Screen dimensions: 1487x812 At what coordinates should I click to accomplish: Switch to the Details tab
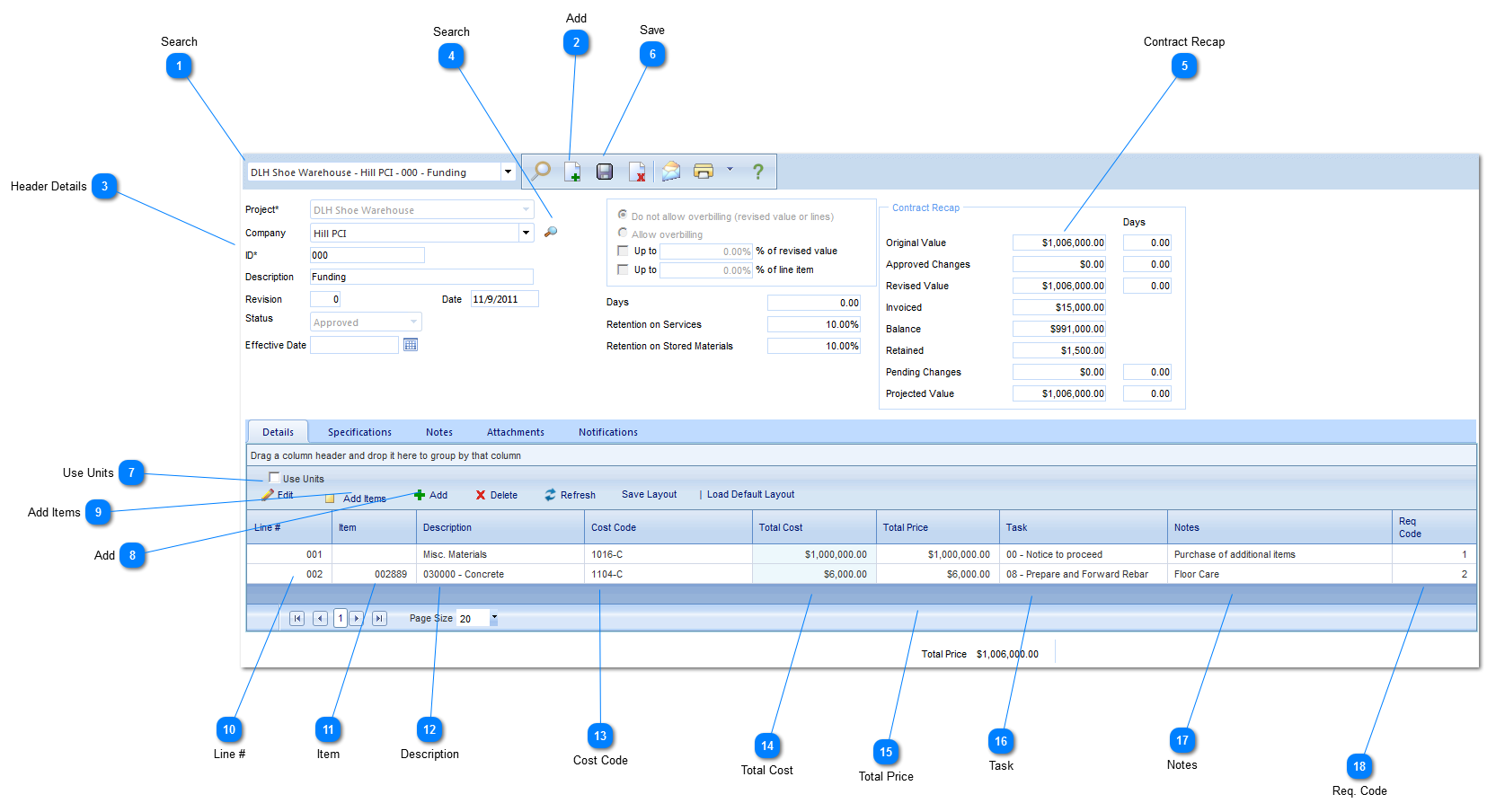coord(278,432)
